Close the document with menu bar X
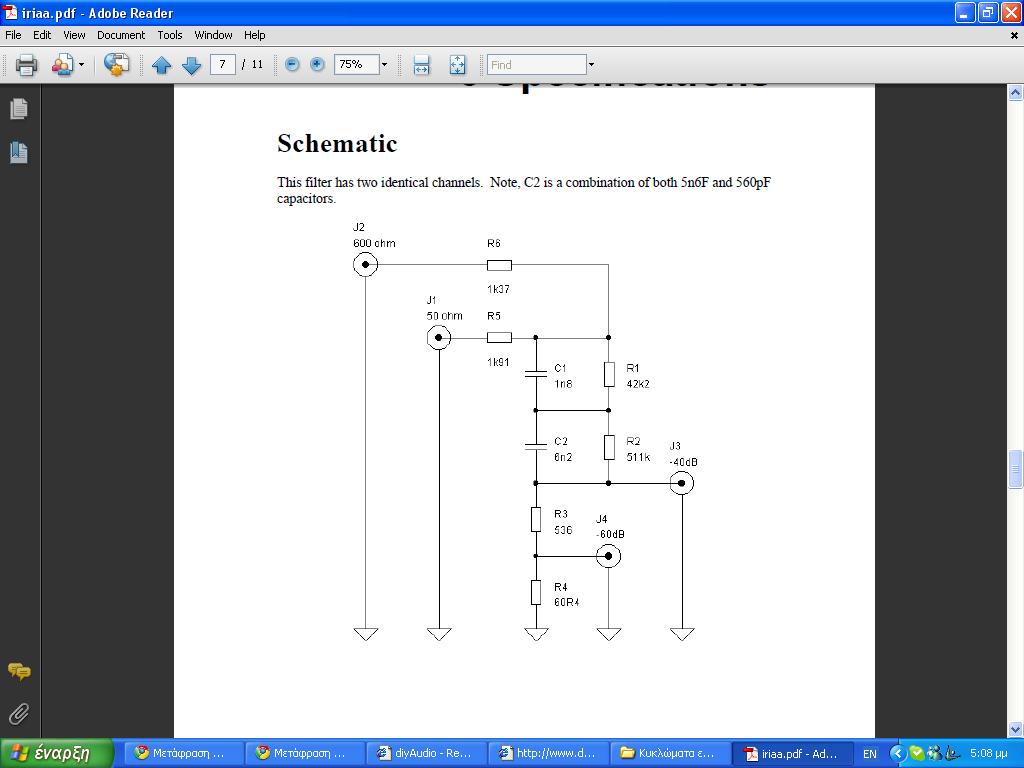 (1014, 35)
